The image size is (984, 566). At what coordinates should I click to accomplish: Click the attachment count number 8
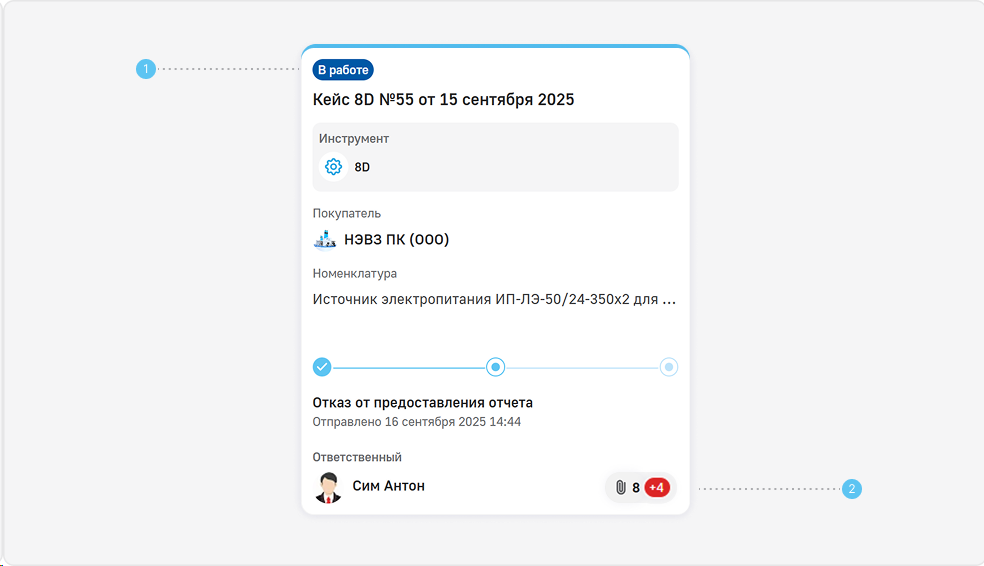pos(636,488)
